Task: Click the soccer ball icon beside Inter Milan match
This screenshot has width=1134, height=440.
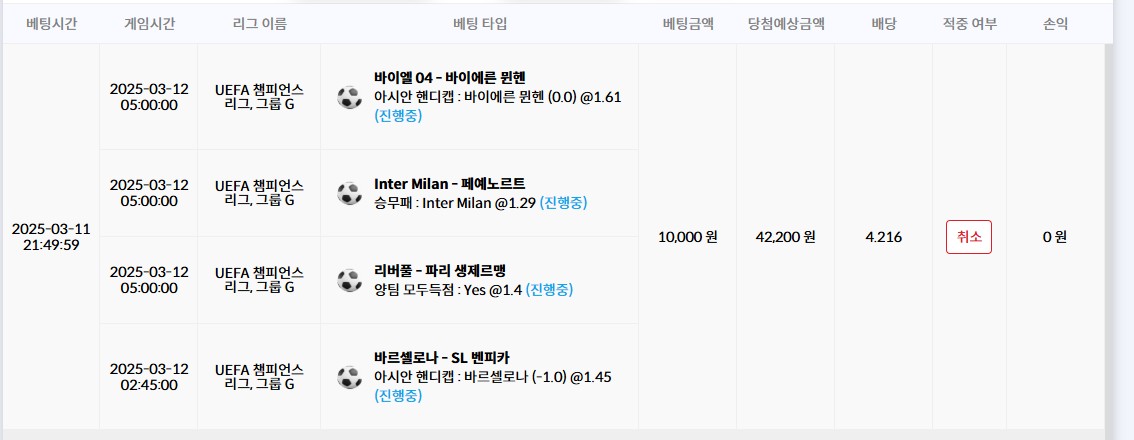Action: click(x=349, y=193)
